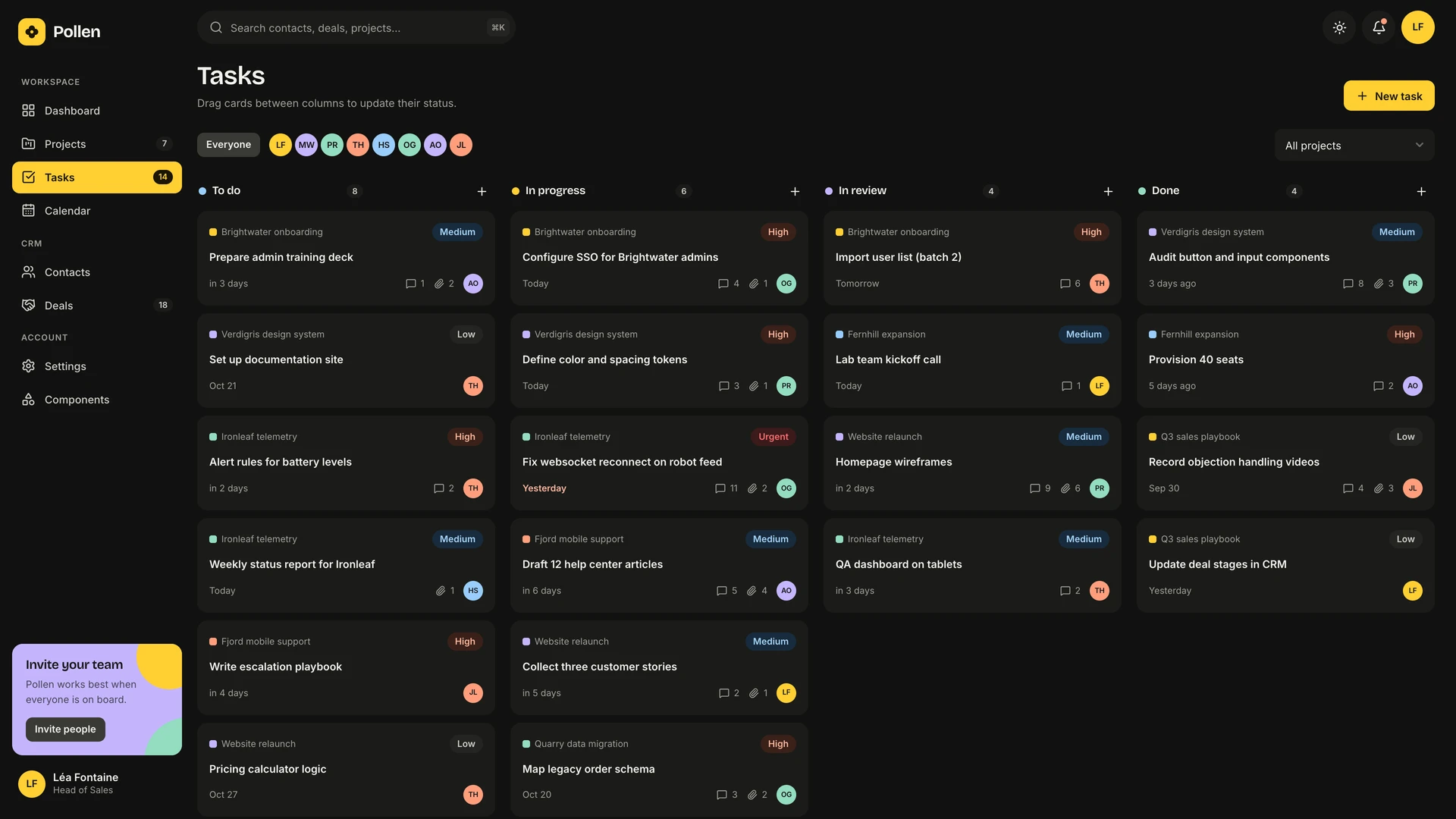Open the Write escalation playbook card
Image resolution: width=1456 pixels, height=819 pixels.
pyautogui.click(x=346, y=667)
